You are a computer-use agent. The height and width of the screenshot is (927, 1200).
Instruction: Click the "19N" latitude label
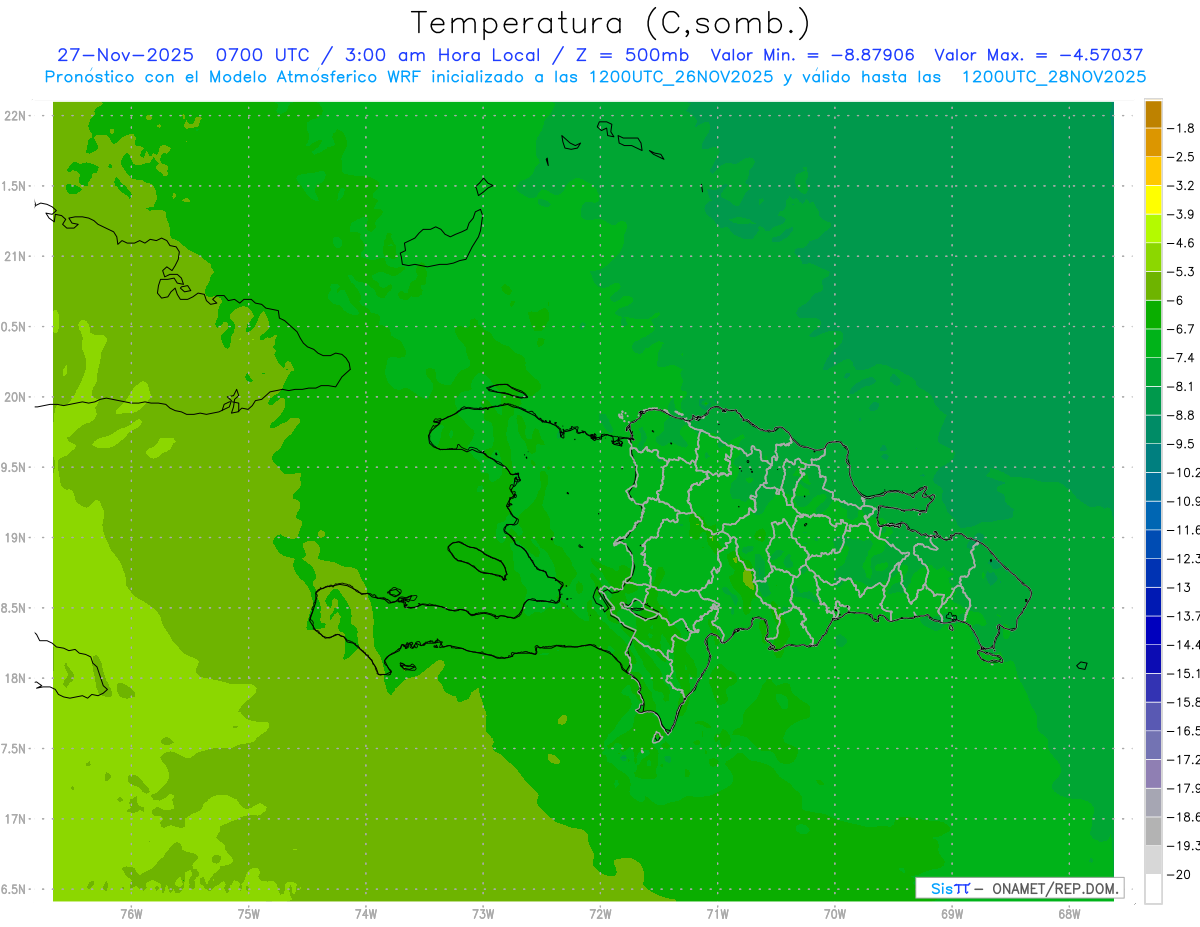point(14,538)
